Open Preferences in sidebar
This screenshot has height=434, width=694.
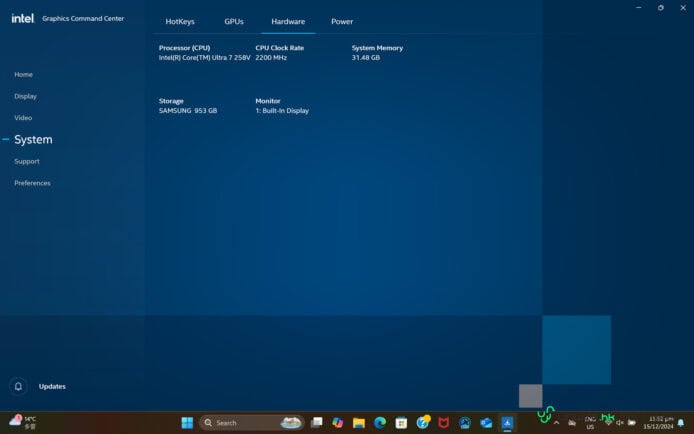[x=32, y=183]
